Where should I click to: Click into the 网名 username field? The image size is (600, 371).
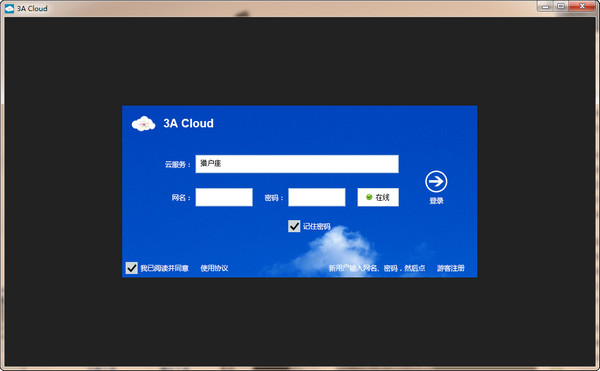click(x=224, y=197)
